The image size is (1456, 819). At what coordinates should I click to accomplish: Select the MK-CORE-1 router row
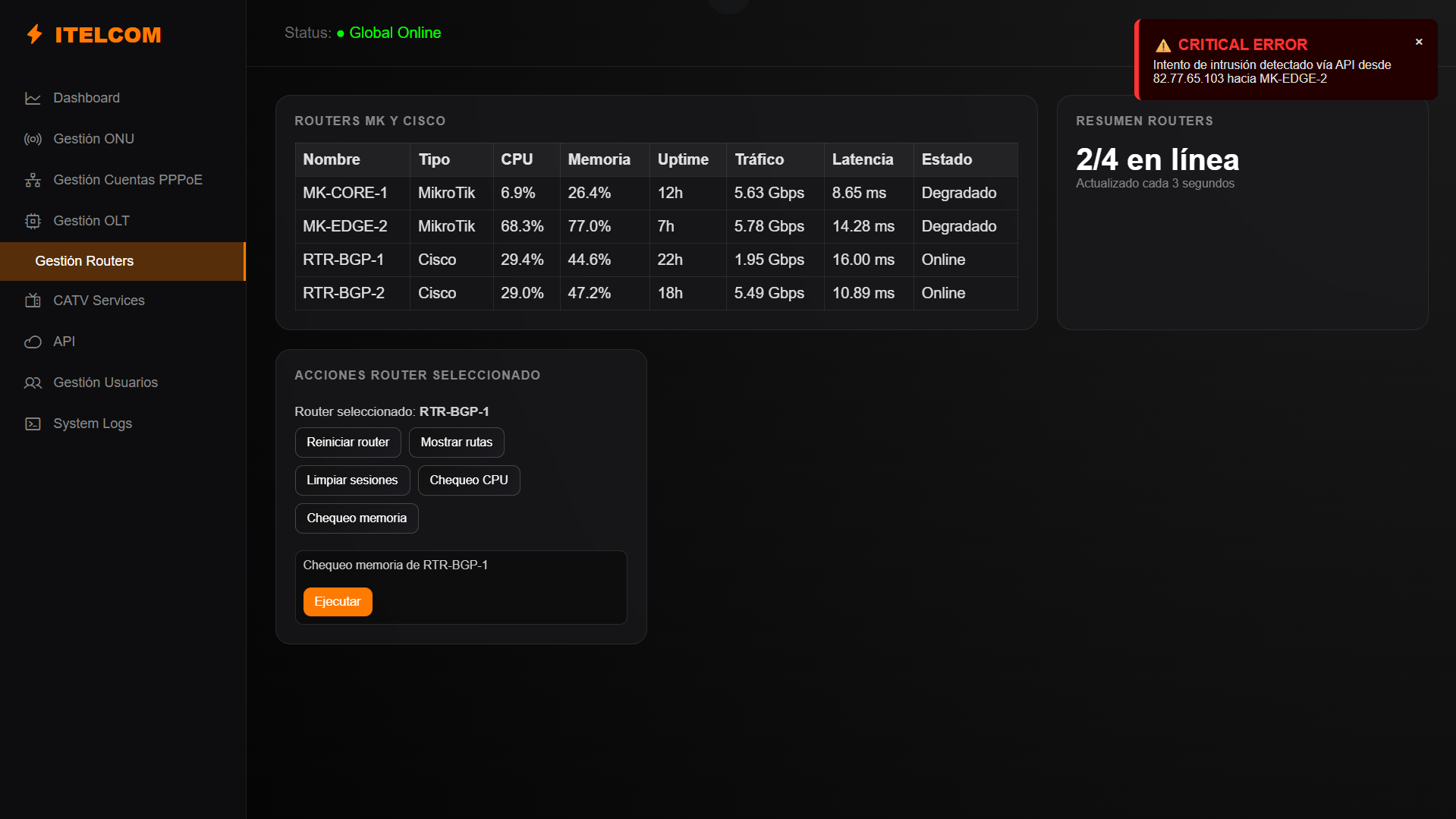[656, 193]
